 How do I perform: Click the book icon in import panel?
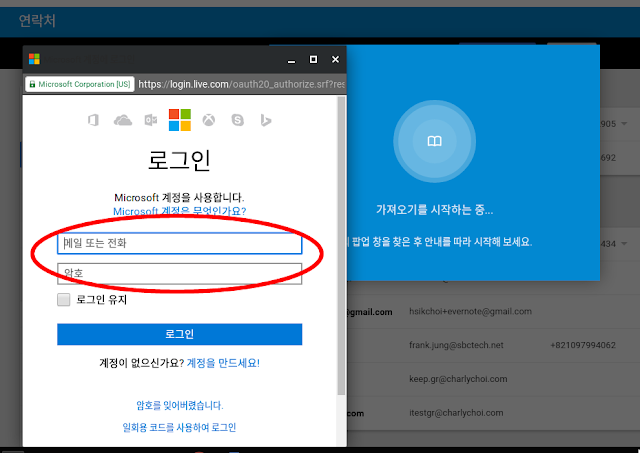434,141
